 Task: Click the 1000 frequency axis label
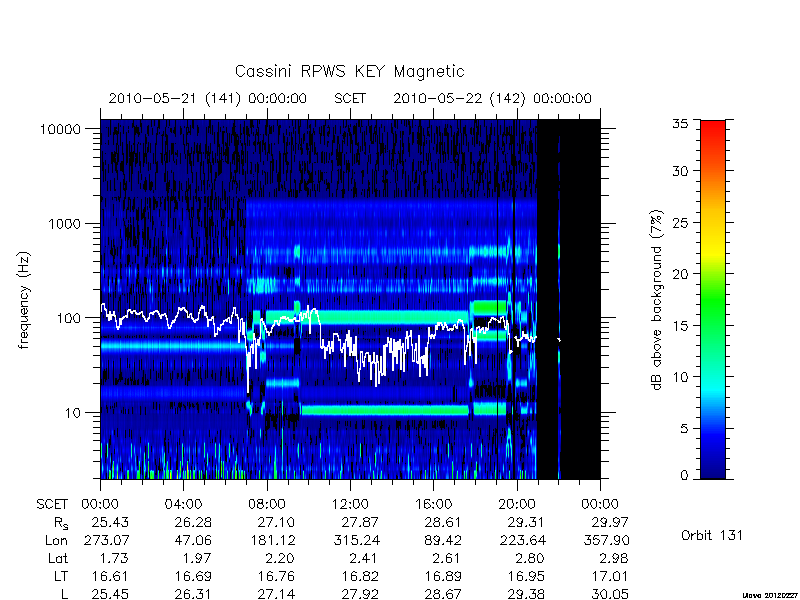click(65, 223)
